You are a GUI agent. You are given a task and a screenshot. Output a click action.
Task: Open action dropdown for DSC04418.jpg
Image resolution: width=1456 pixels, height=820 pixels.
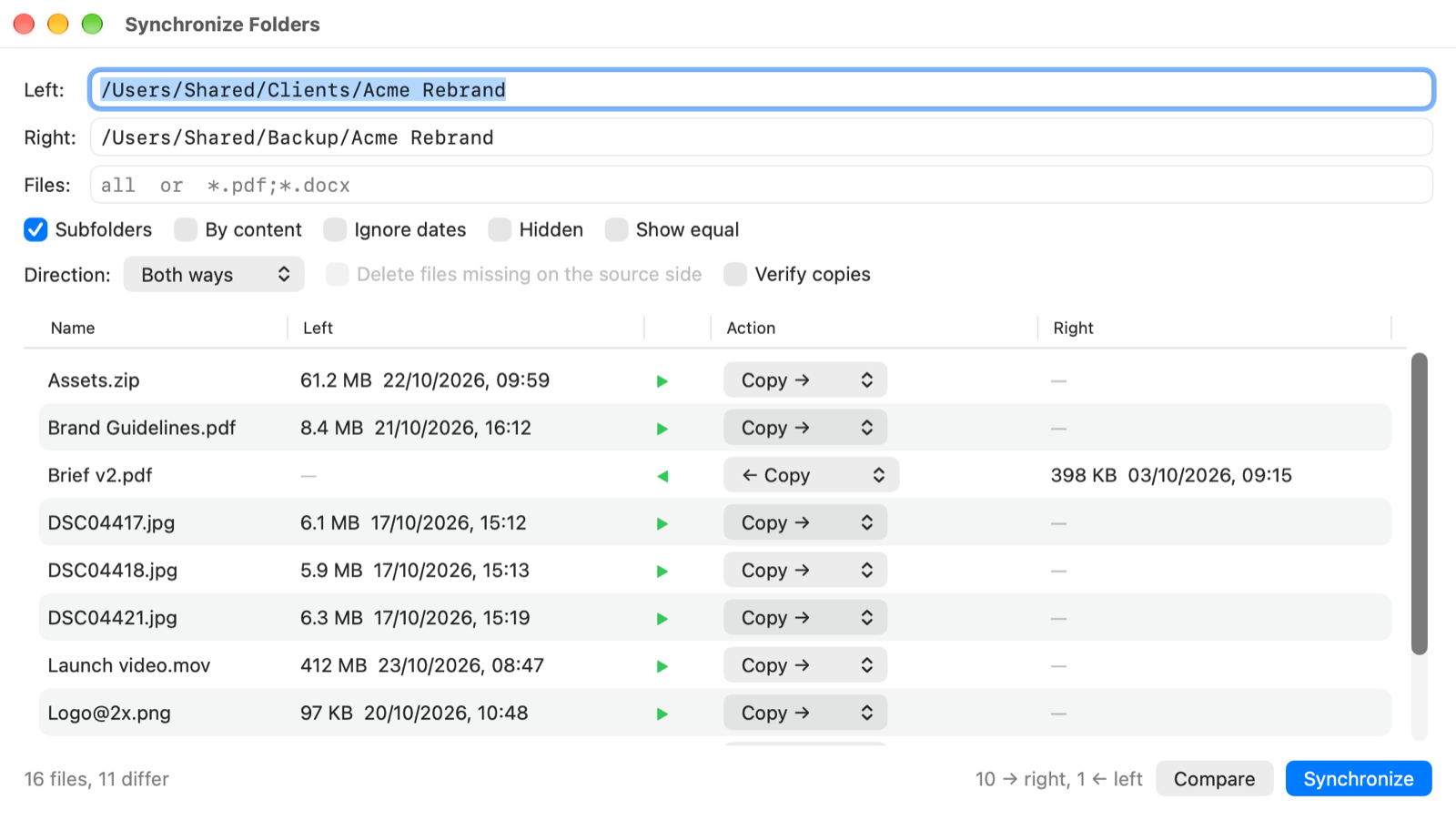pos(805,570)
